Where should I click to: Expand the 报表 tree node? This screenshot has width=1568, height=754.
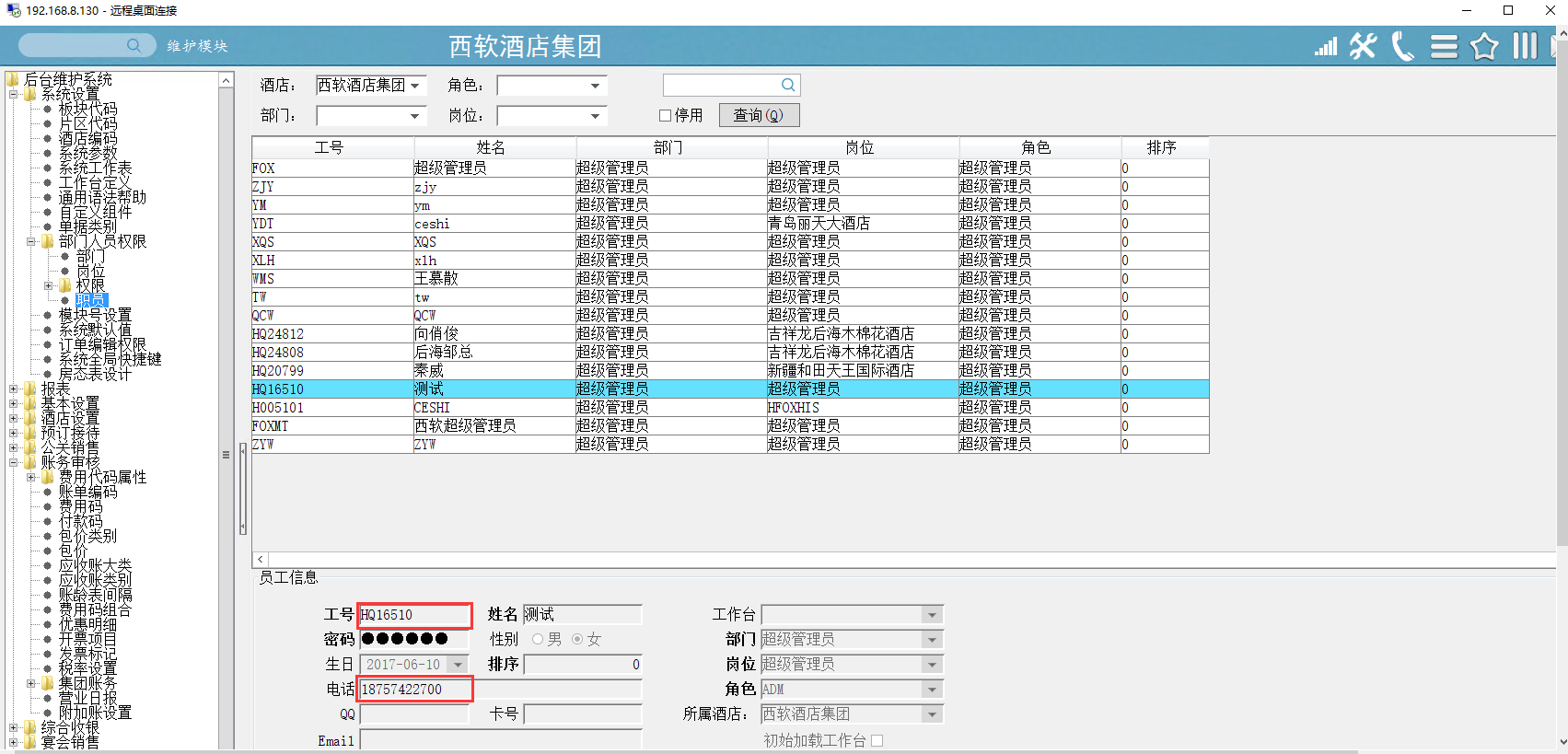[x=13, y=389]
